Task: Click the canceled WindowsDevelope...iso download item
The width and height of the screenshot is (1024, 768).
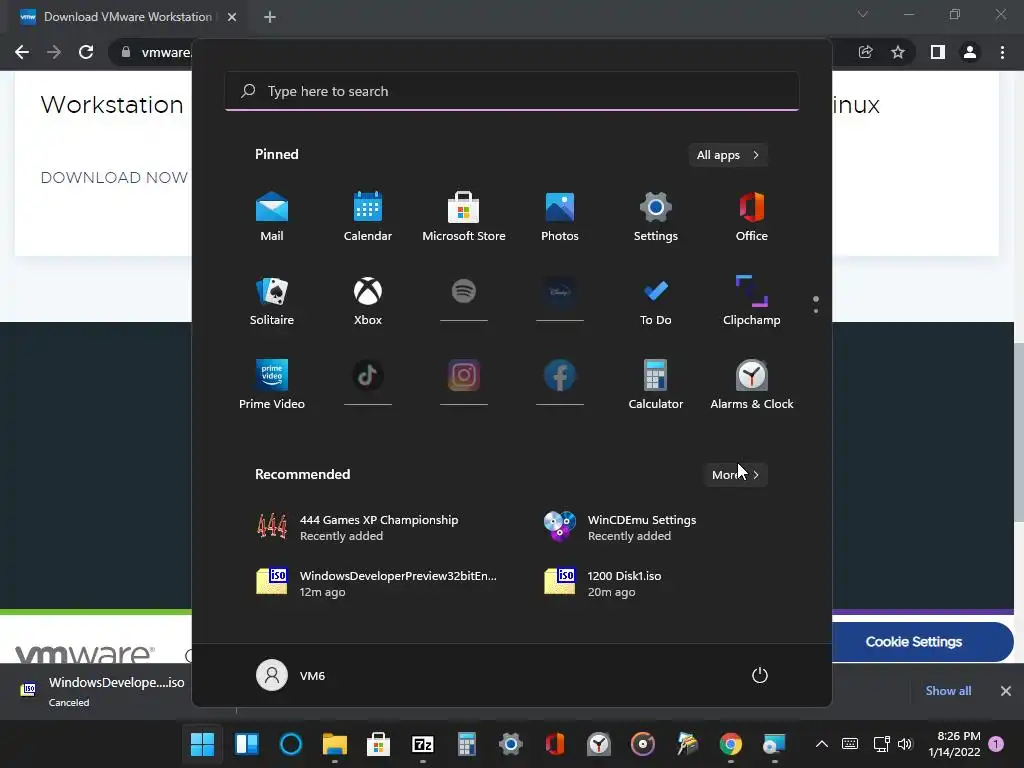Action: pyautogui.click(x=103, y=691)
